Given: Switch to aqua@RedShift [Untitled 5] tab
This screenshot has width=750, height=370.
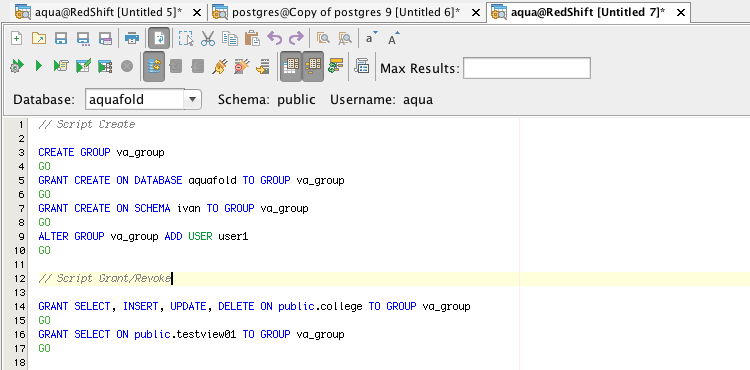Looking at the screenshot, I should click(108, 13).
